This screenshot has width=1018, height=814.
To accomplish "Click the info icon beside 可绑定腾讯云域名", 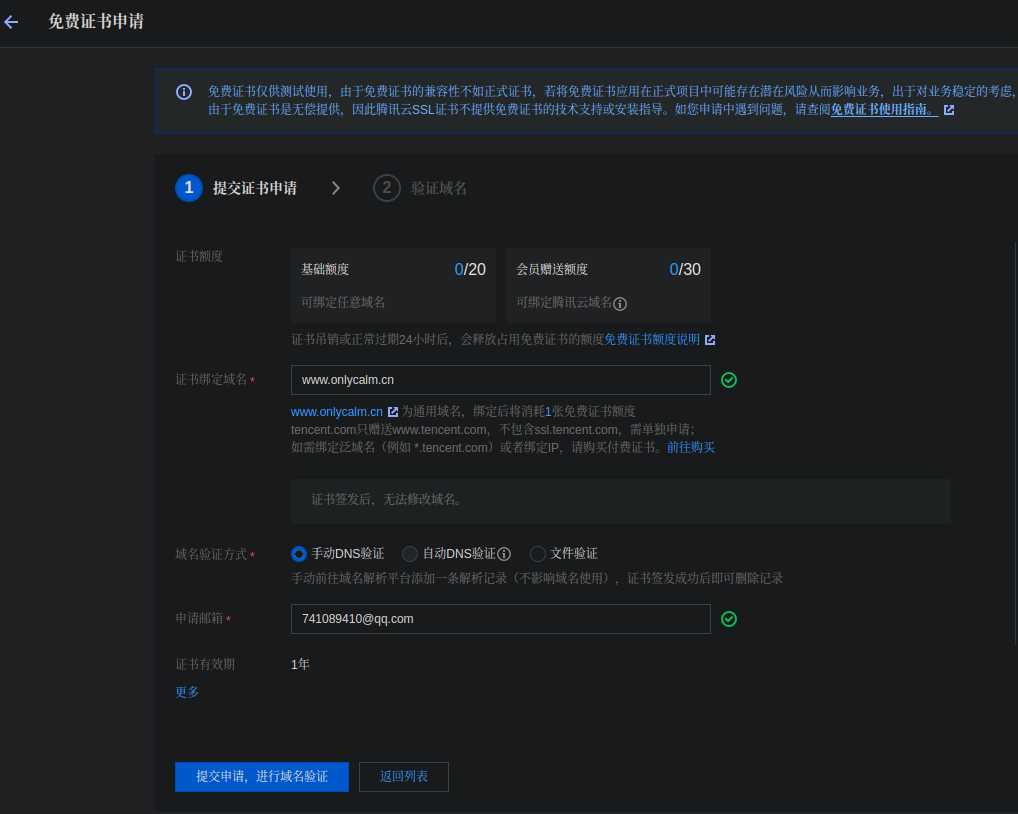I will click(620, 303).
